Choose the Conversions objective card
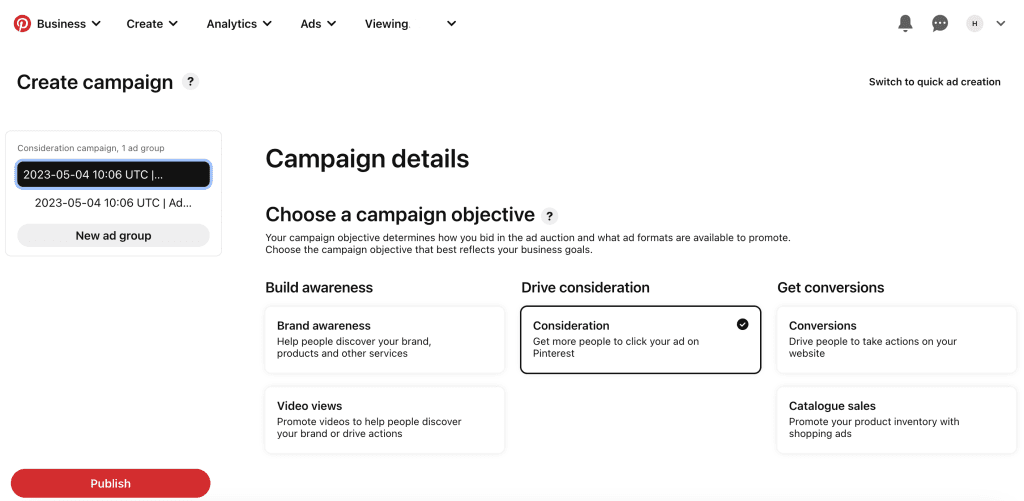The width and height of the screenshot is (1024, 501). click(x=896, y=340)
